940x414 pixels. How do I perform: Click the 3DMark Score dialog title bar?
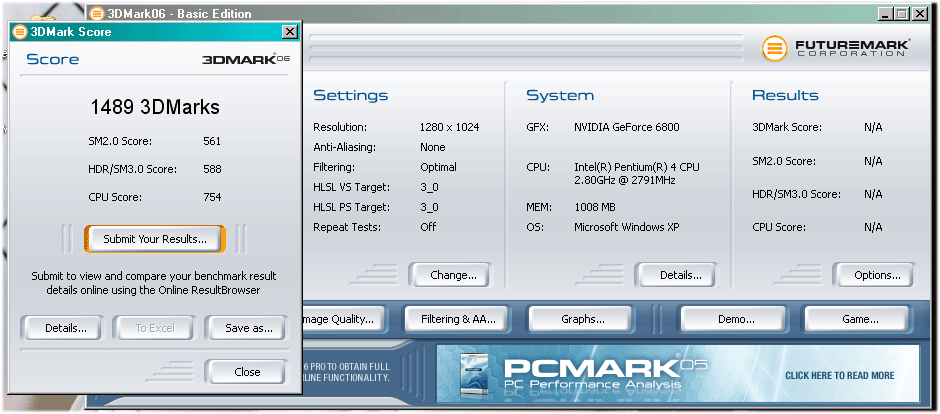point(155,32)
